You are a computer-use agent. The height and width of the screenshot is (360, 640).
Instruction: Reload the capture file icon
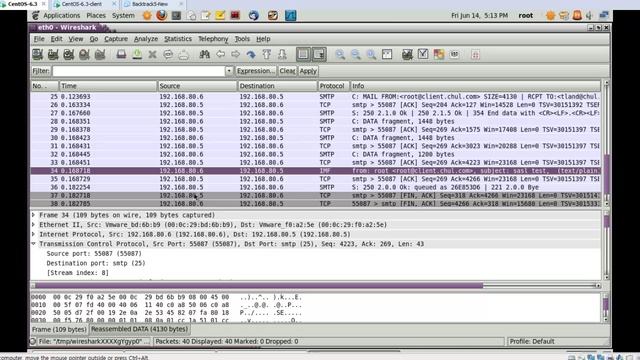168,54
